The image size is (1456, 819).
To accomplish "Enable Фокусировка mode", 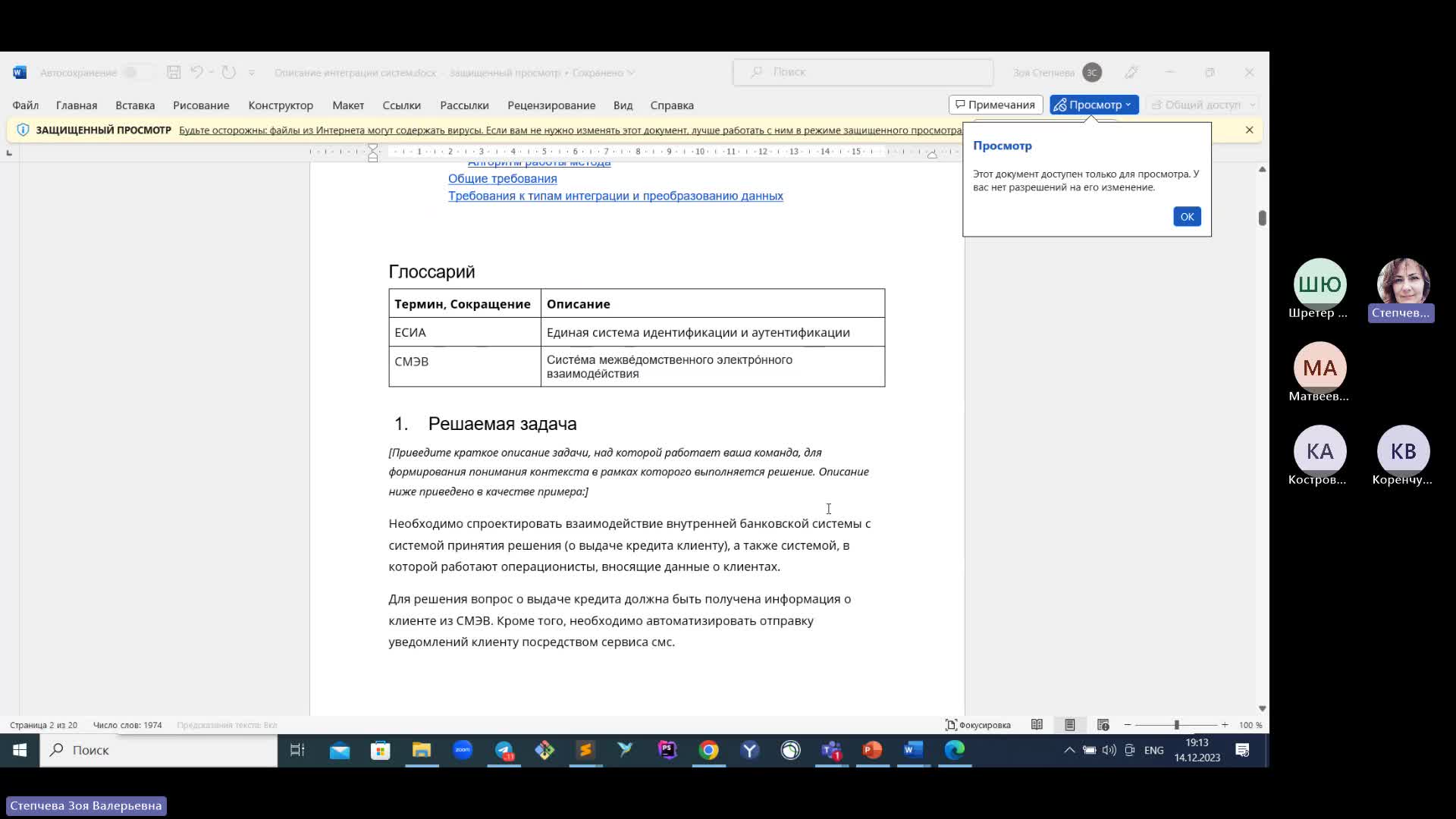I will pos(978,725).
